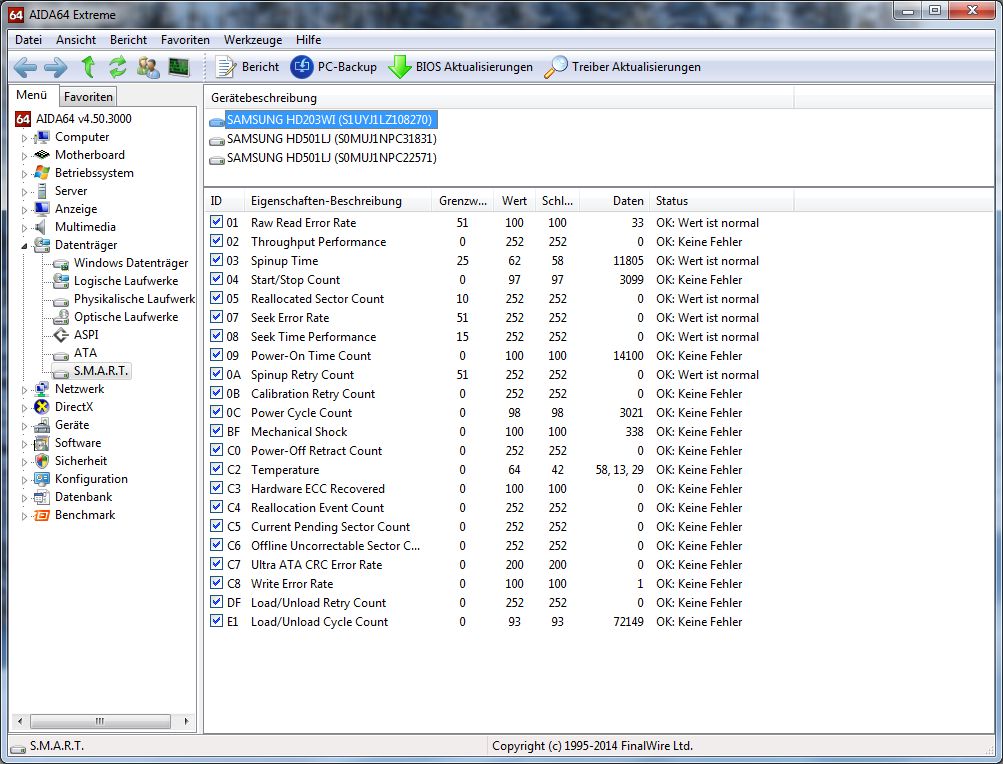The image size is (1003, 764).
Task: Click the Treiber Aktualisierungen magnifier icon
Action: (x=555, y=67)
